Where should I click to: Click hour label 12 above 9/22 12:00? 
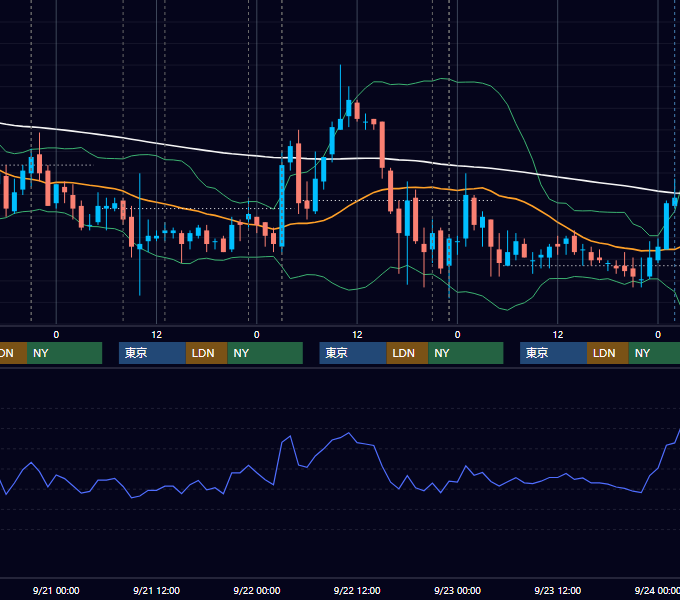[357, 335]
